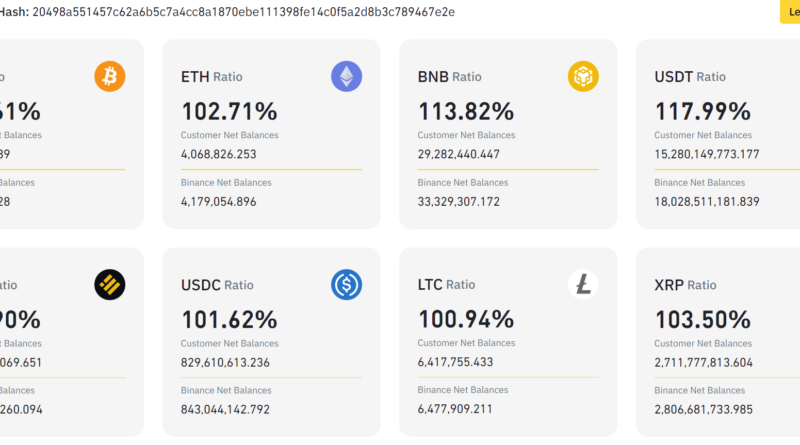Viewport: 800px width, 445px height.
Task: Click the orange Bitcoin logo icon
Action: (110, 76)
